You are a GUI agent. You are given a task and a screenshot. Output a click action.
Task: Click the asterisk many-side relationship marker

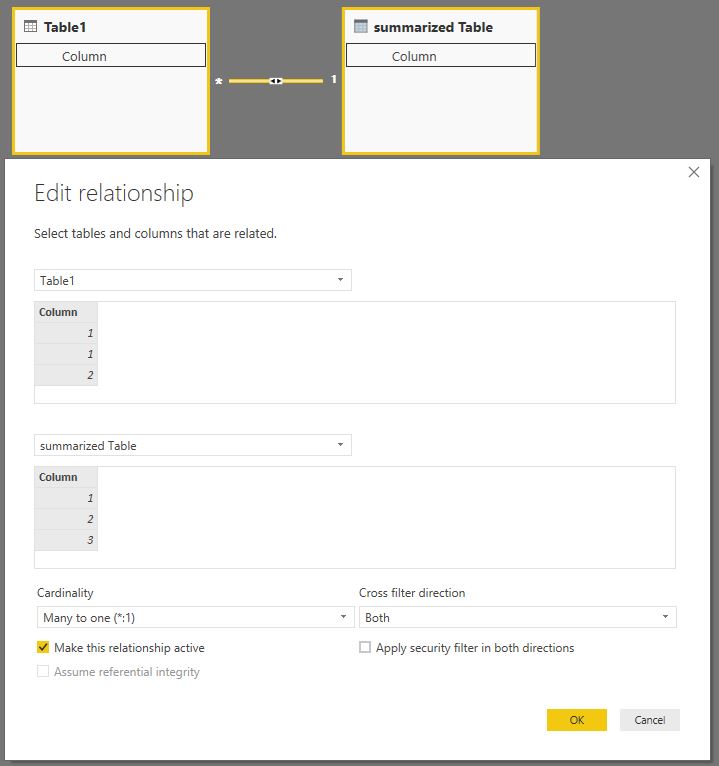(219, 82)
